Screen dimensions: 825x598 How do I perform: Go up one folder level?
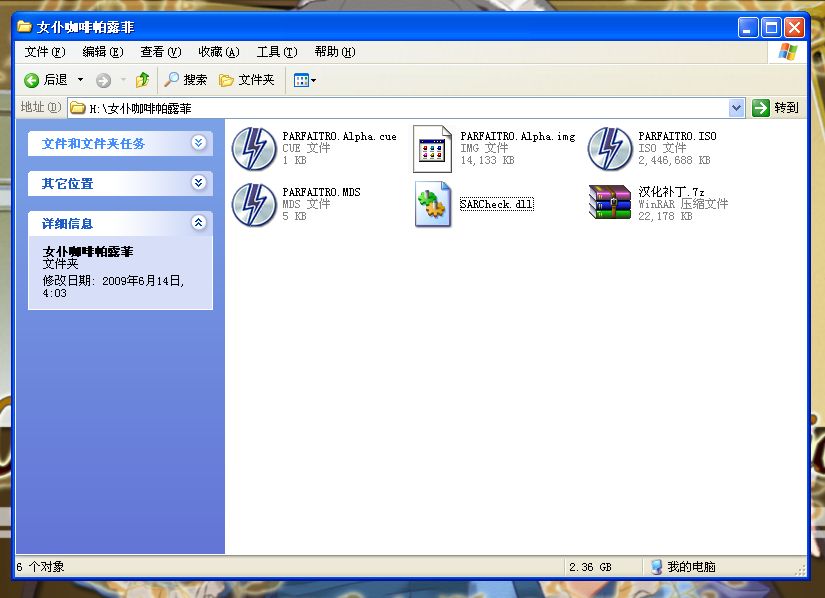pos(142,80)
